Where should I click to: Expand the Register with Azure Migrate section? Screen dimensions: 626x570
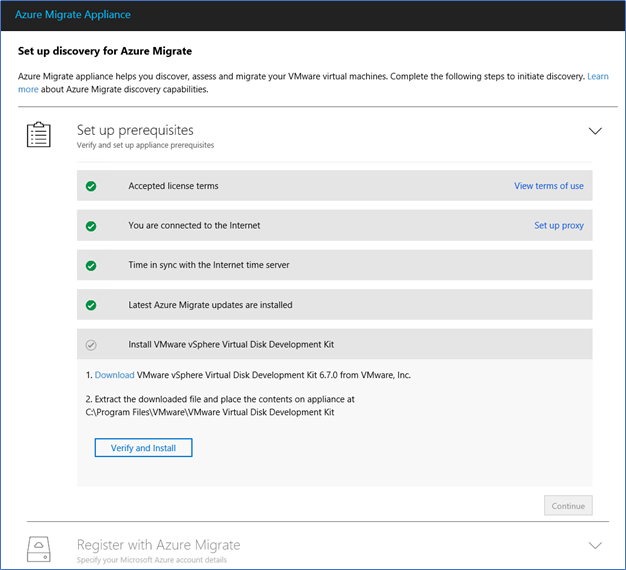595,545
